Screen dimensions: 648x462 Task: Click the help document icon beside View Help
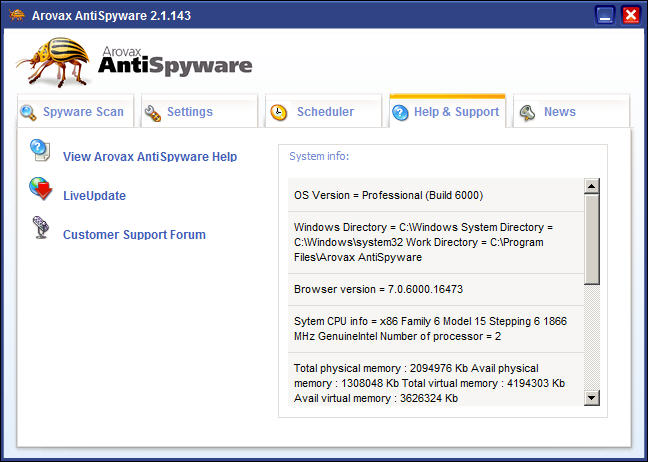(40, 150)
